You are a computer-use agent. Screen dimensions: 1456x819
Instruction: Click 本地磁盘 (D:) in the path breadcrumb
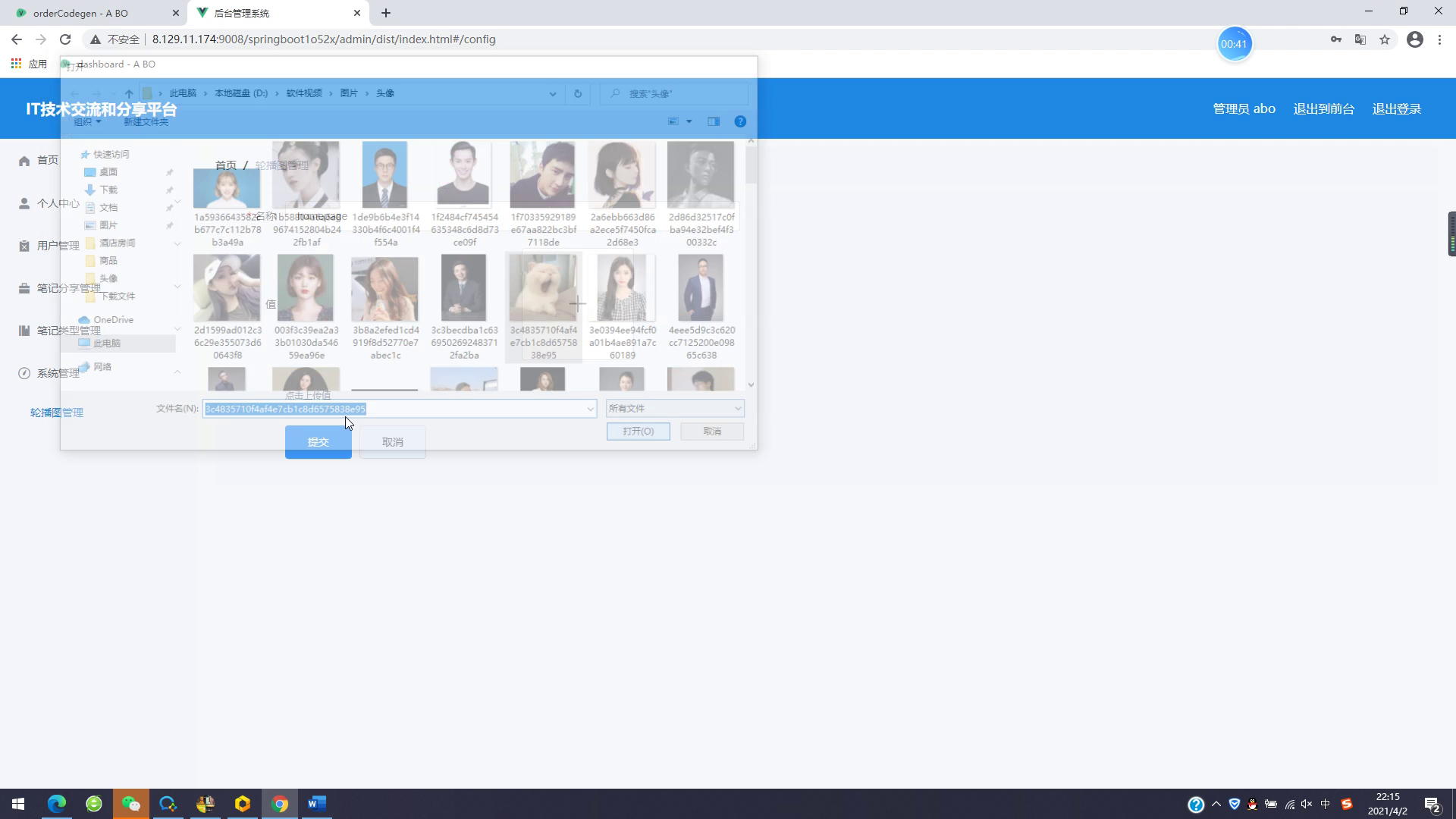(241, 93)
